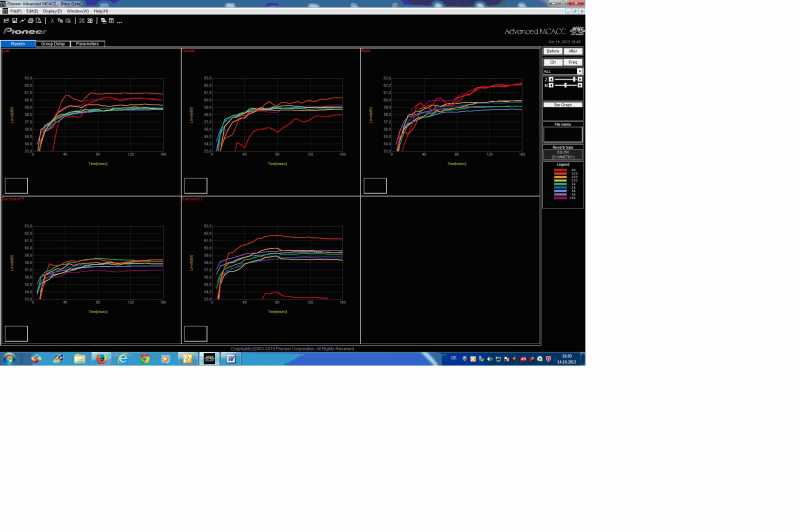This screenshot has height=532, width=800.
Task: Open the File menu
Action: coord(15,11)
